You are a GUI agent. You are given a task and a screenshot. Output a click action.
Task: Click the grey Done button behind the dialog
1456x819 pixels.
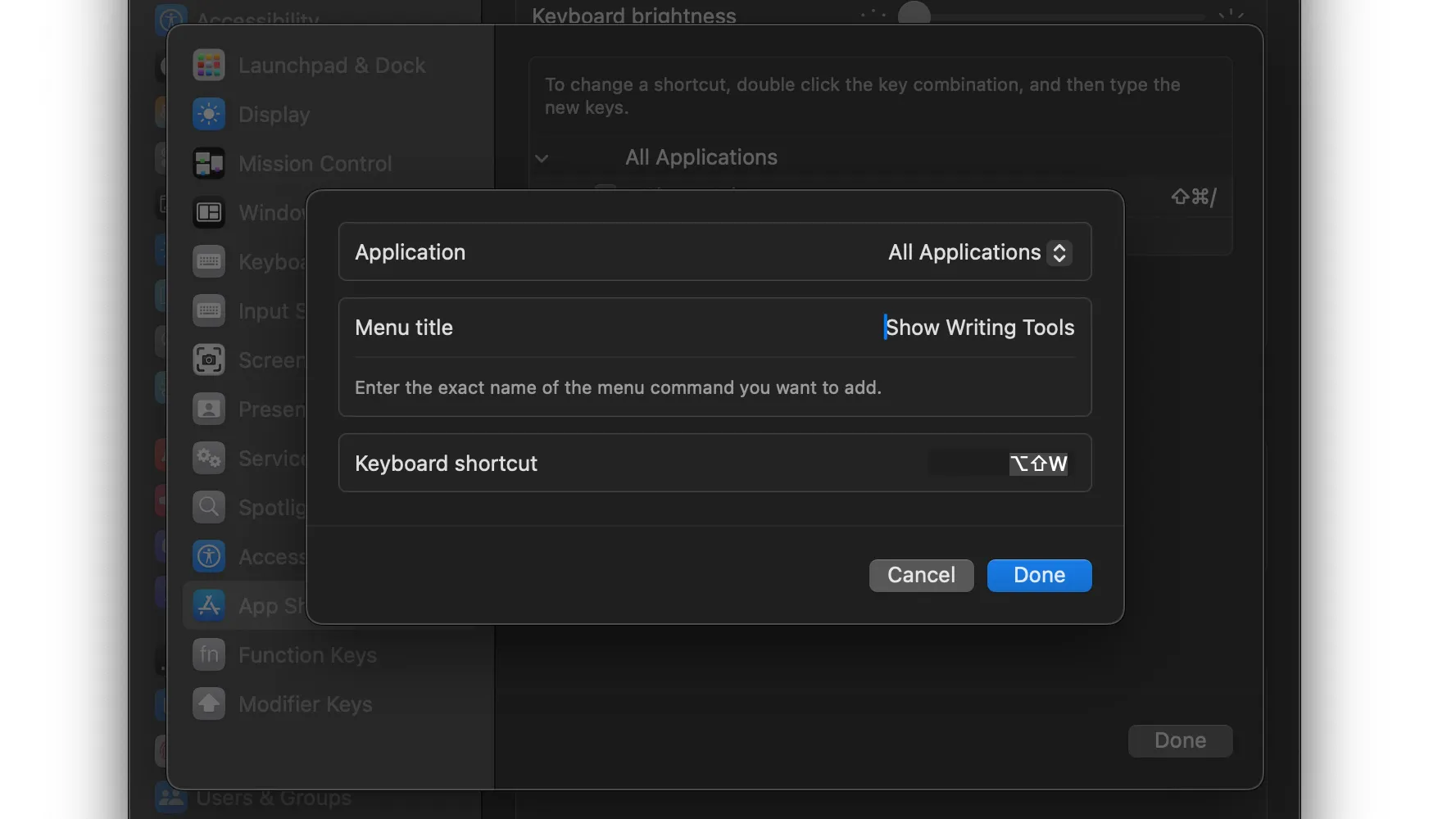pyautogui.click(x=1180, y=740)
